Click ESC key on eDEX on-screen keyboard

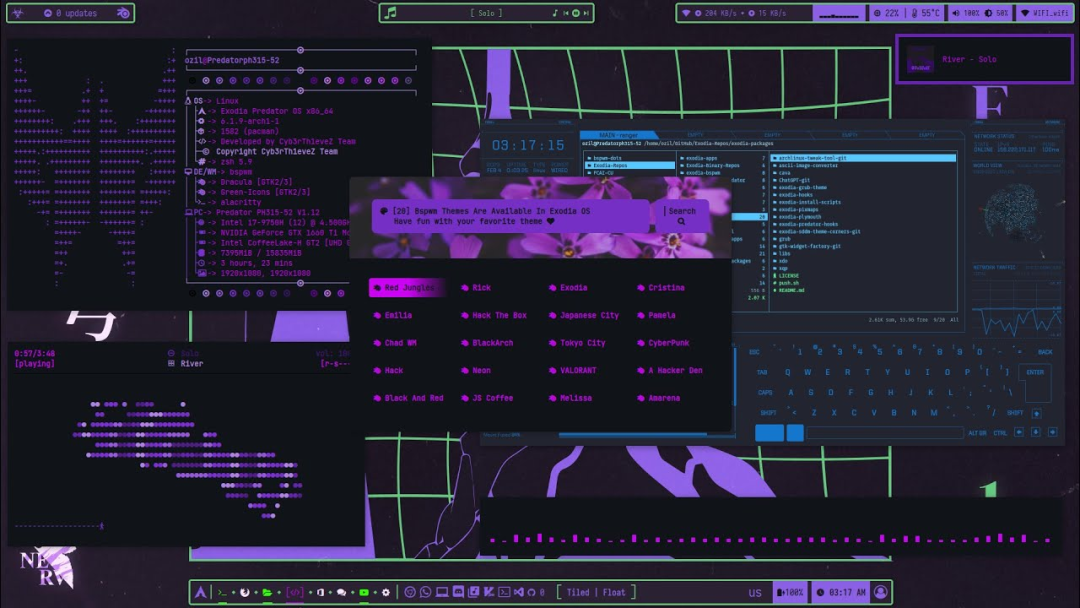point(754,352)
